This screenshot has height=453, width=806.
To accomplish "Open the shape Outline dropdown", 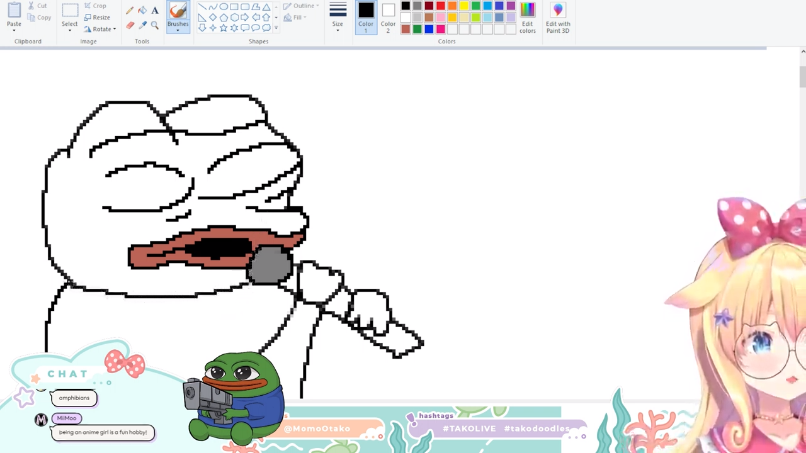I will [x=301, y=6].
